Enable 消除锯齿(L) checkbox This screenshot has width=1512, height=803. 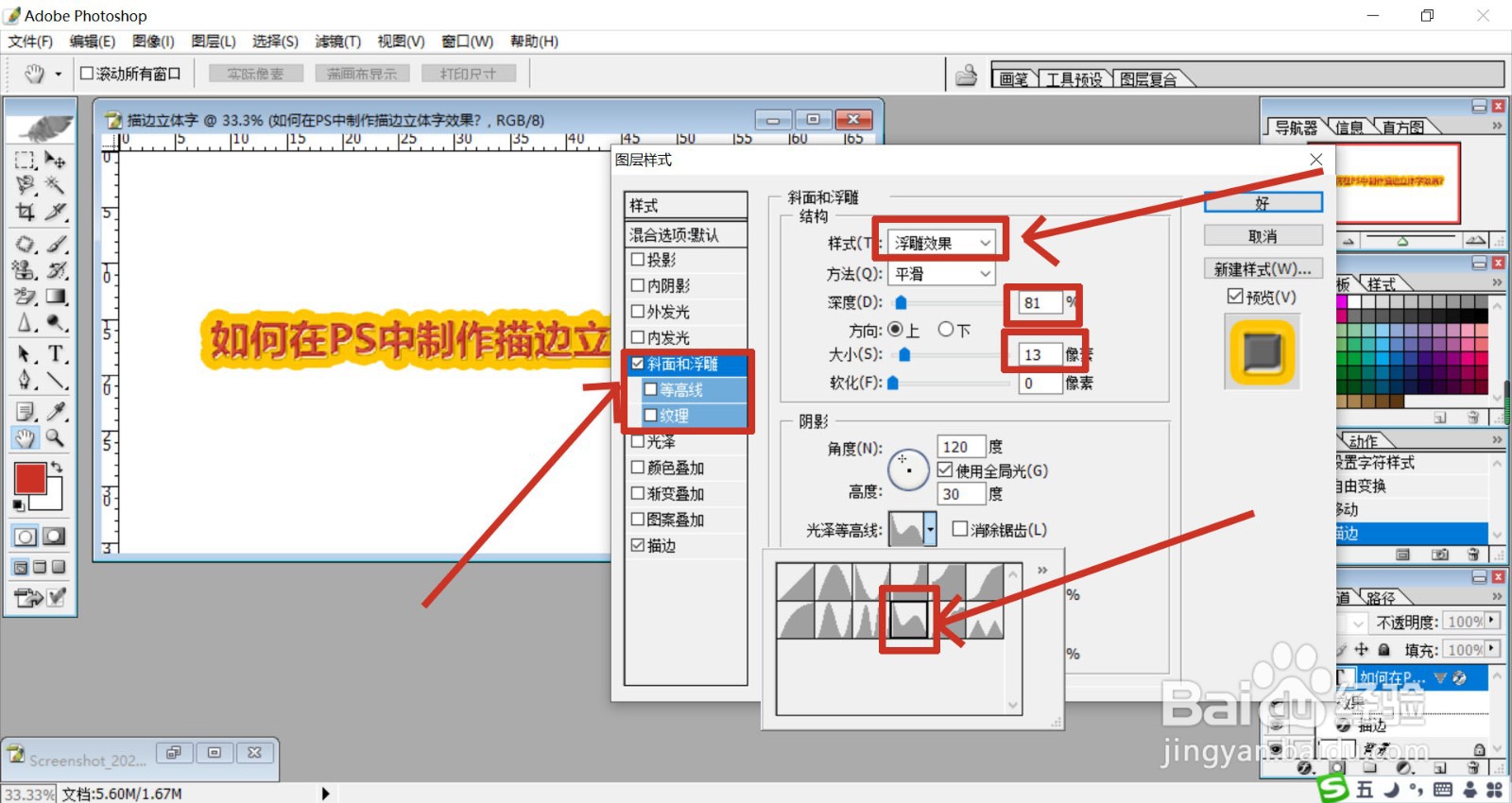960,529
